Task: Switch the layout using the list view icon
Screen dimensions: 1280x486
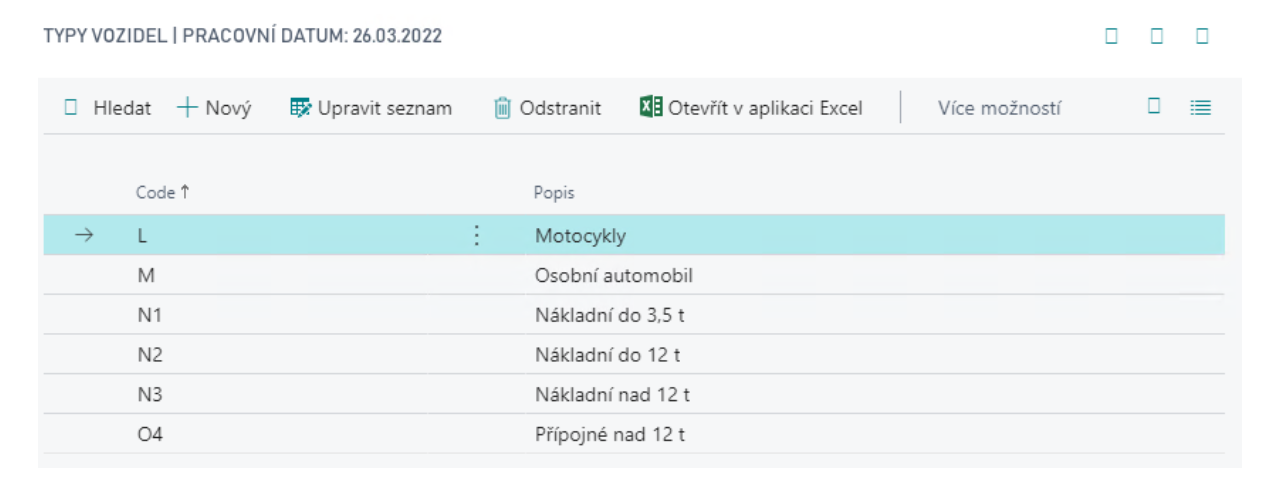Action: (x=1201, y=108)
